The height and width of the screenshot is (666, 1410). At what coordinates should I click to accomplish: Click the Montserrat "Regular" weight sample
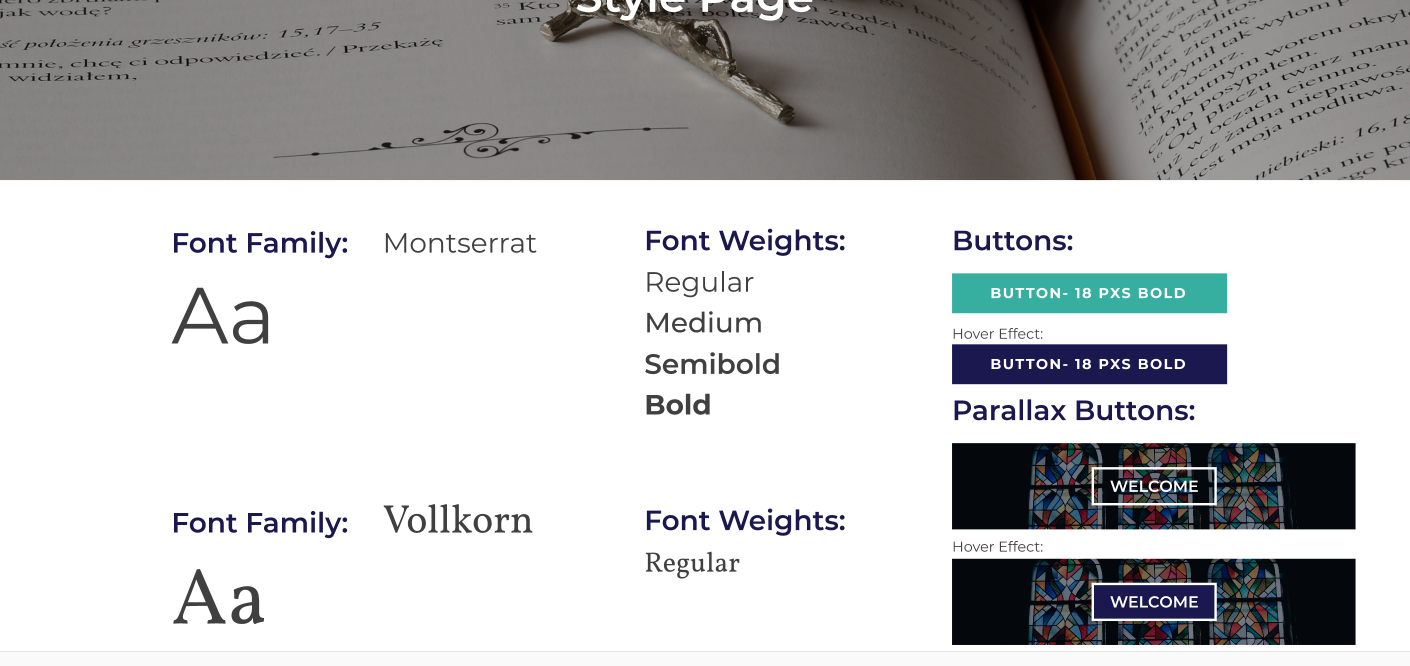699,282
